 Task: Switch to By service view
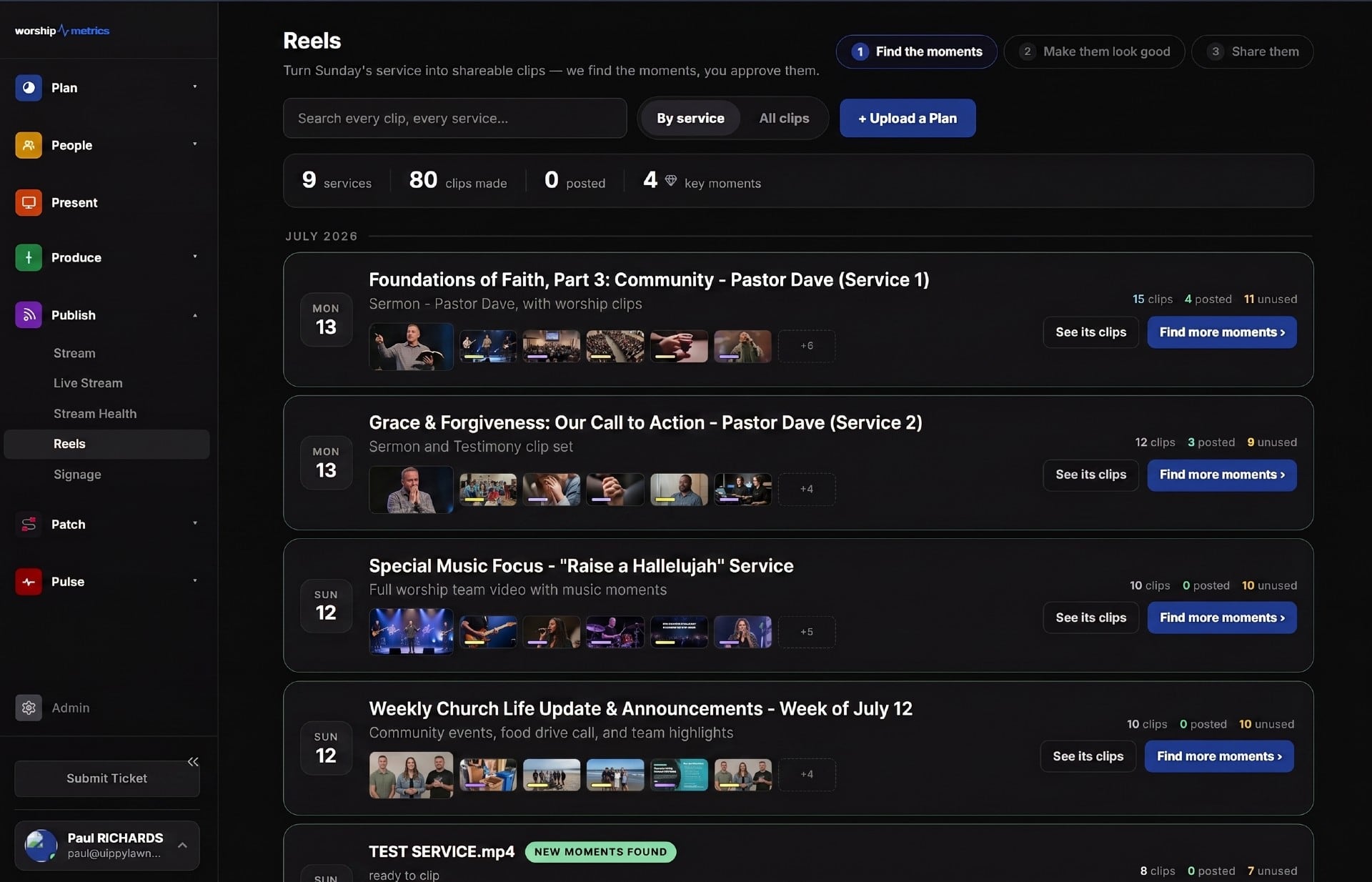click(690, 118)
